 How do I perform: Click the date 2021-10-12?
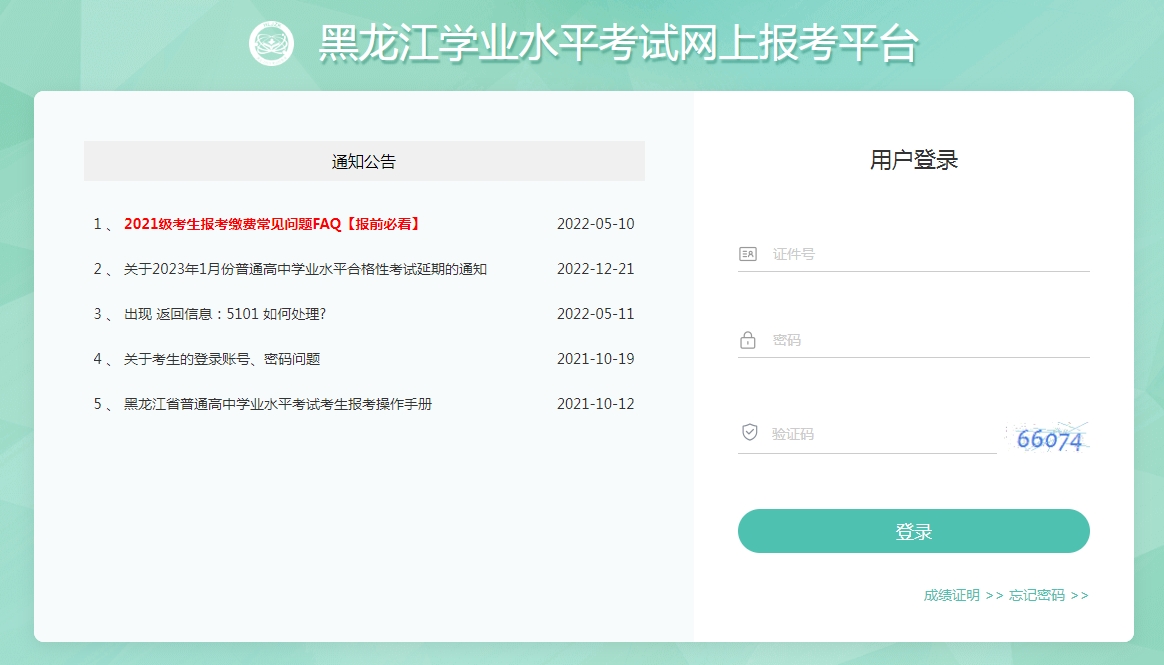(x=595, y=404)
